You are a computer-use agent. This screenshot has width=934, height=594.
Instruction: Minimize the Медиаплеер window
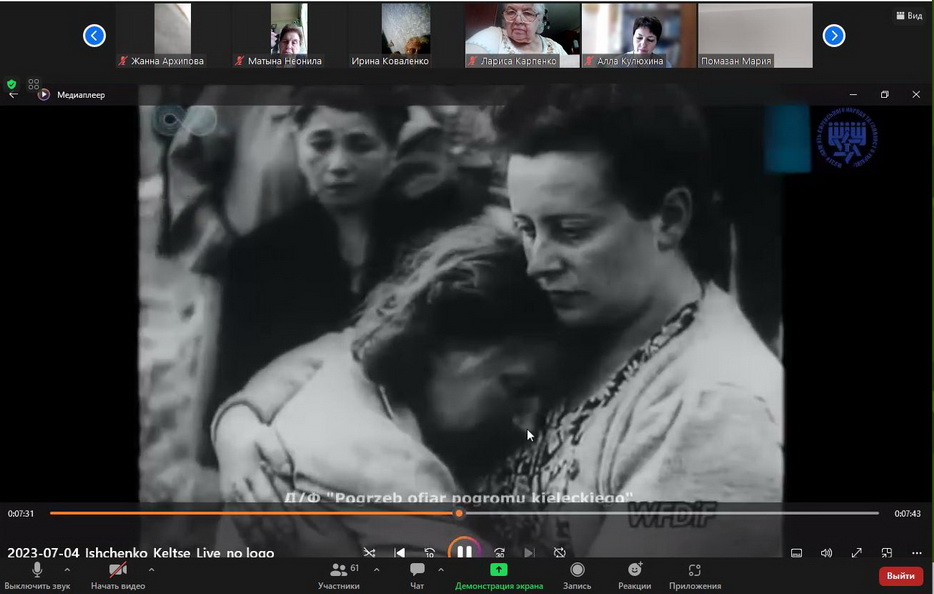pyautogui.click(x=853, y=95)
